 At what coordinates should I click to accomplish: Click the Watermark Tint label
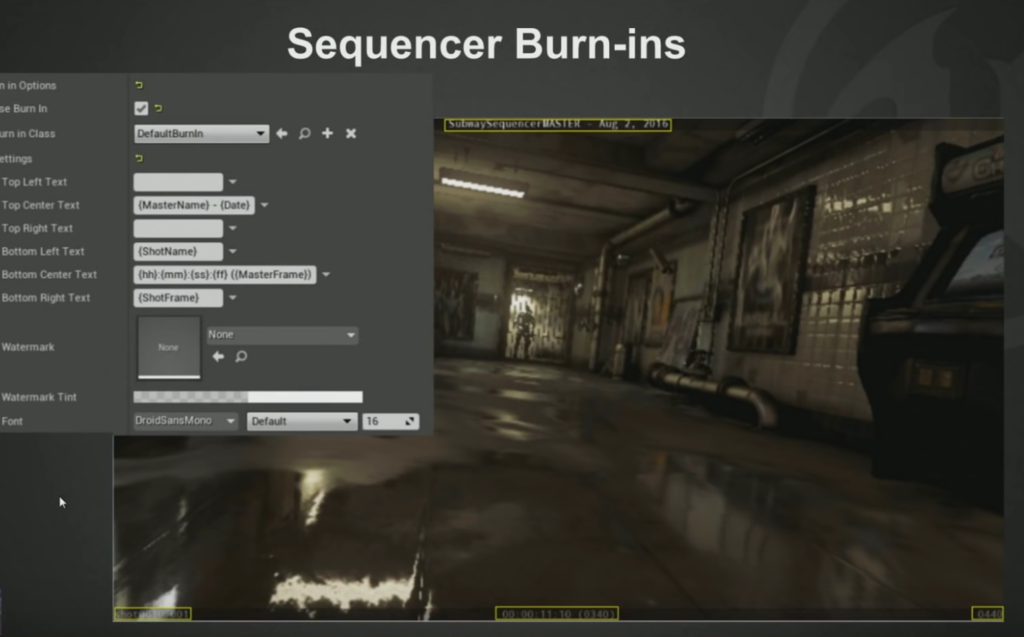point(39,397)
